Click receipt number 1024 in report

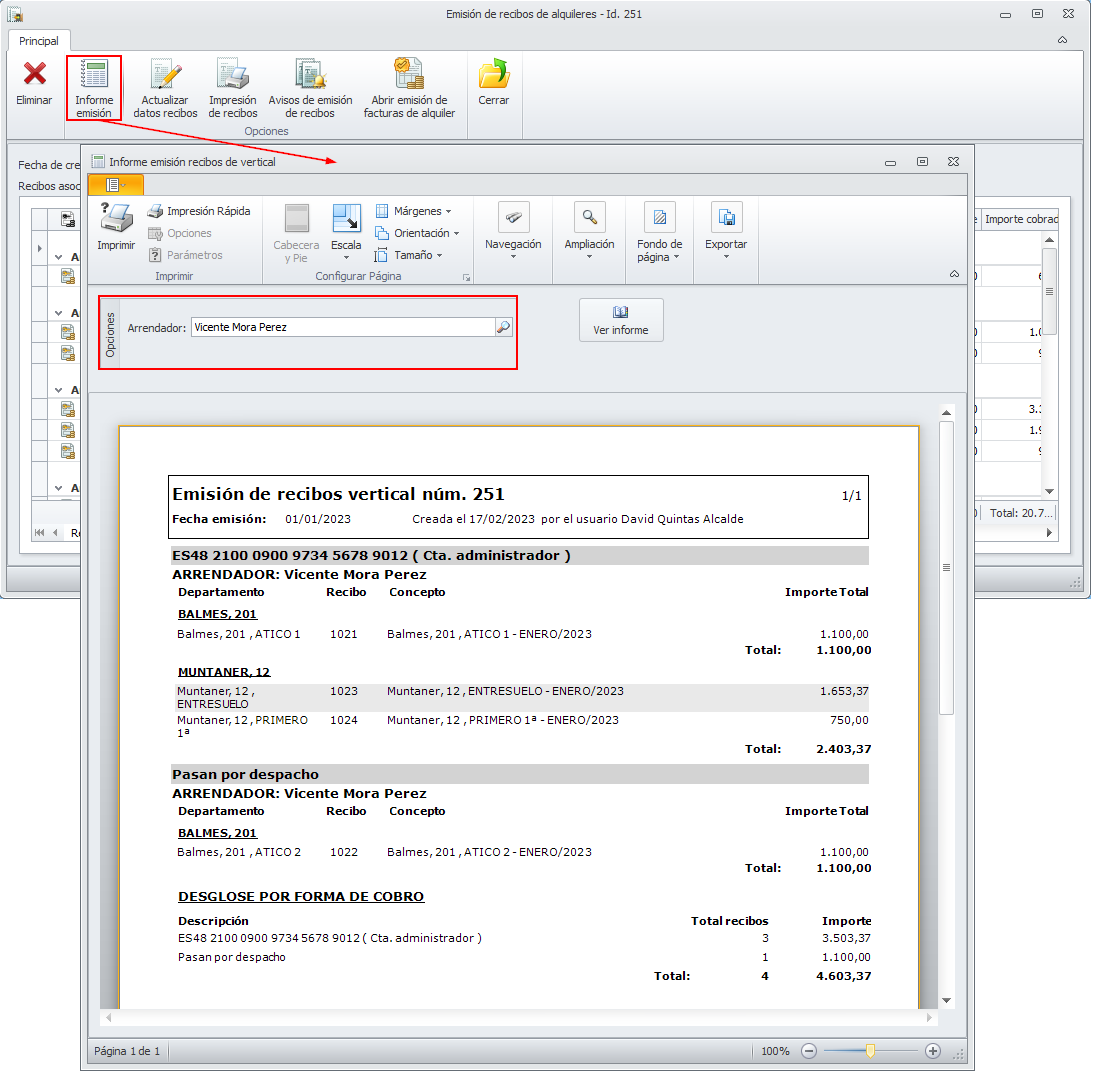[344, 720]
